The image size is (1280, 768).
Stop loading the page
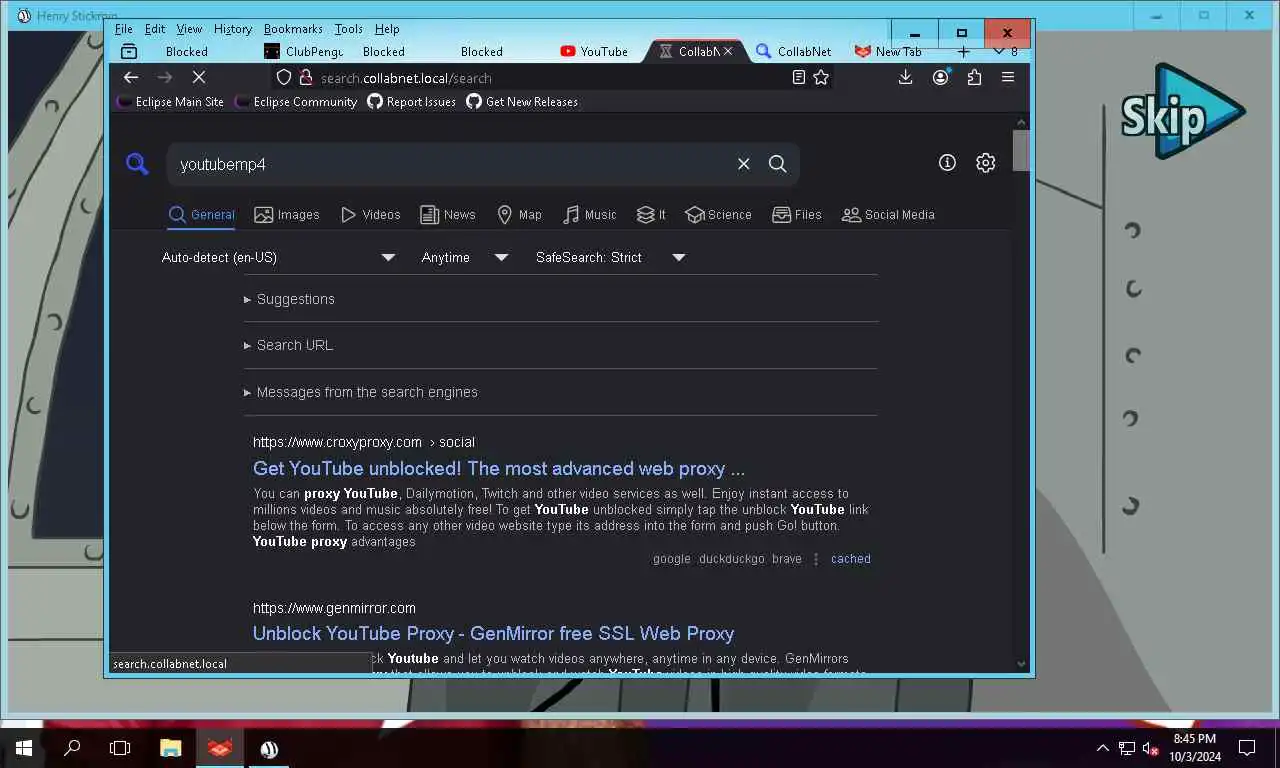[198, 77]
